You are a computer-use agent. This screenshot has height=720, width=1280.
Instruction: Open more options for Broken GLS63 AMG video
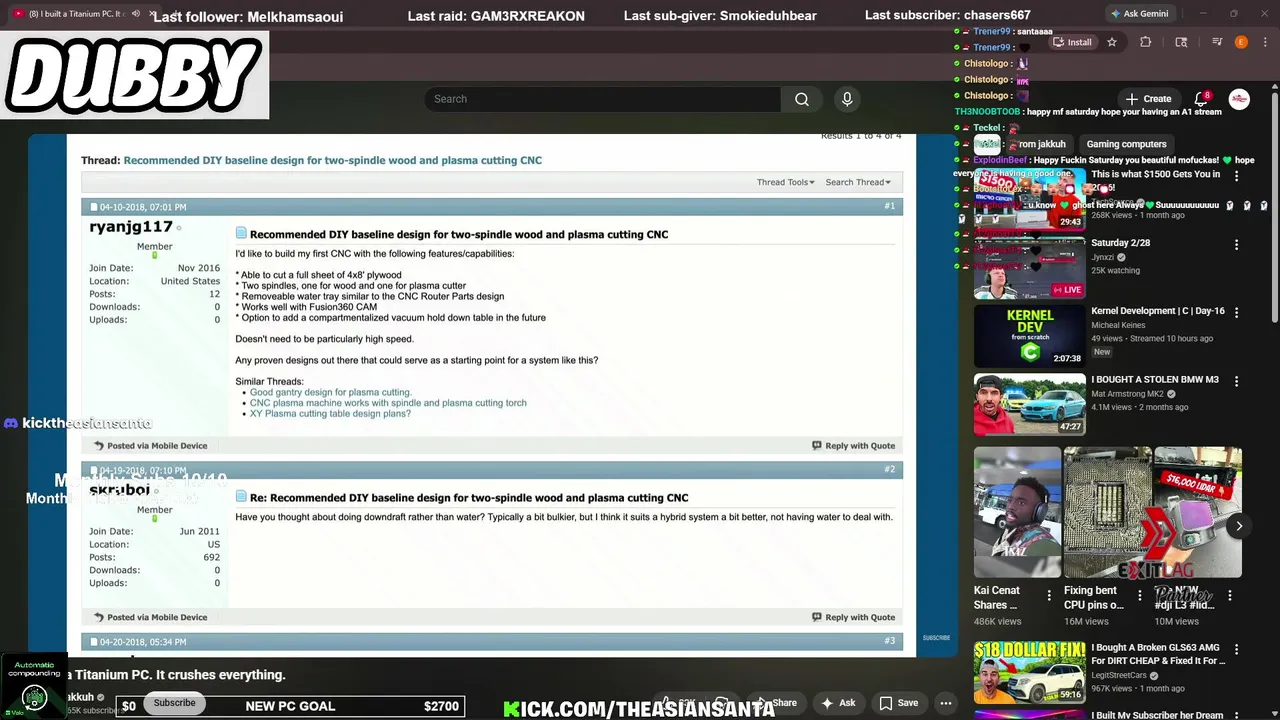1236,650
